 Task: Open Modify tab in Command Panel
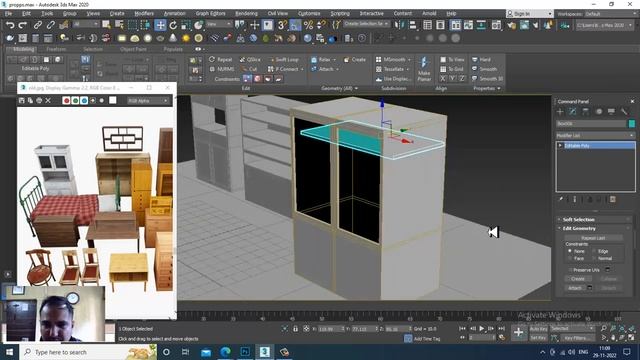coord(573,111)
